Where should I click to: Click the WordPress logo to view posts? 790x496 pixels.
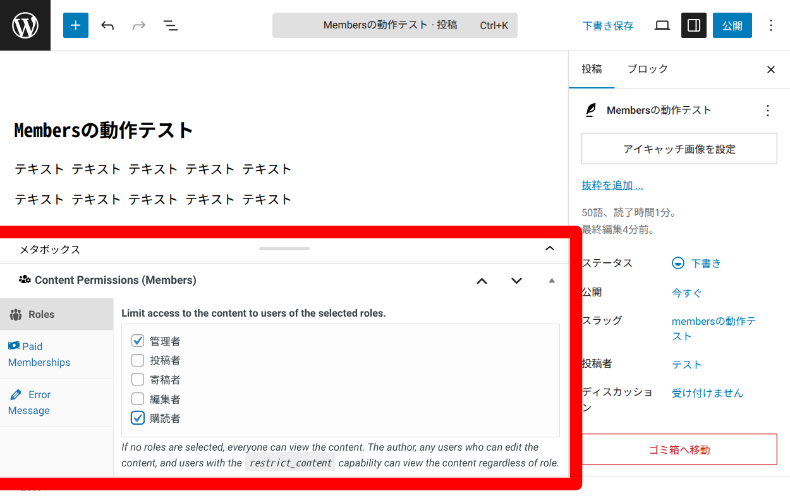(25, 25)
